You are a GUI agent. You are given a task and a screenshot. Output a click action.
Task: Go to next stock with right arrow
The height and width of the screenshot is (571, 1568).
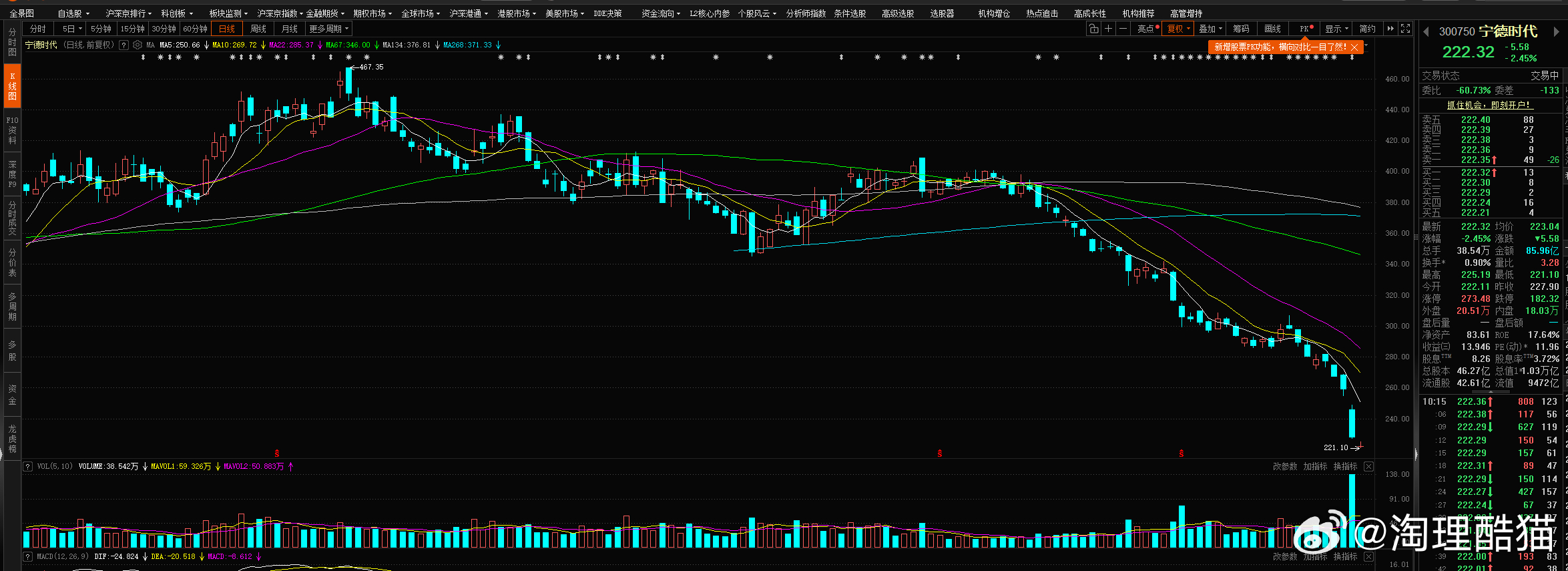click(1556, 31)
